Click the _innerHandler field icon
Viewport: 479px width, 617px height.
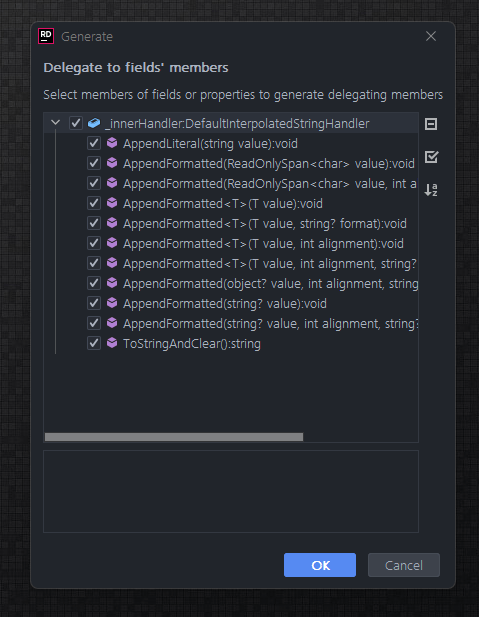(94, 123)
